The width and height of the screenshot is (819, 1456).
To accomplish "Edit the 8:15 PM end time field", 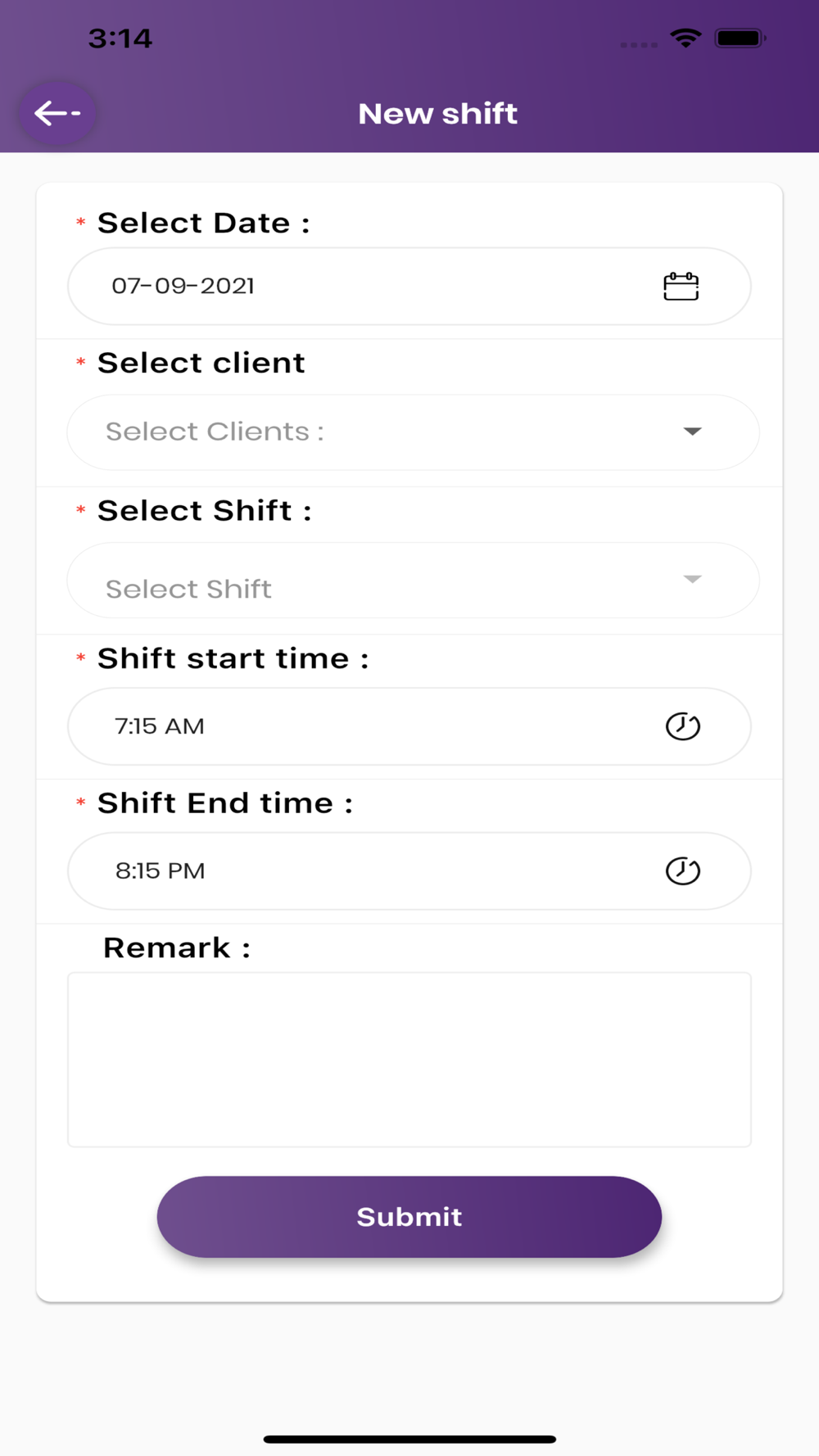I will (409, 871).
